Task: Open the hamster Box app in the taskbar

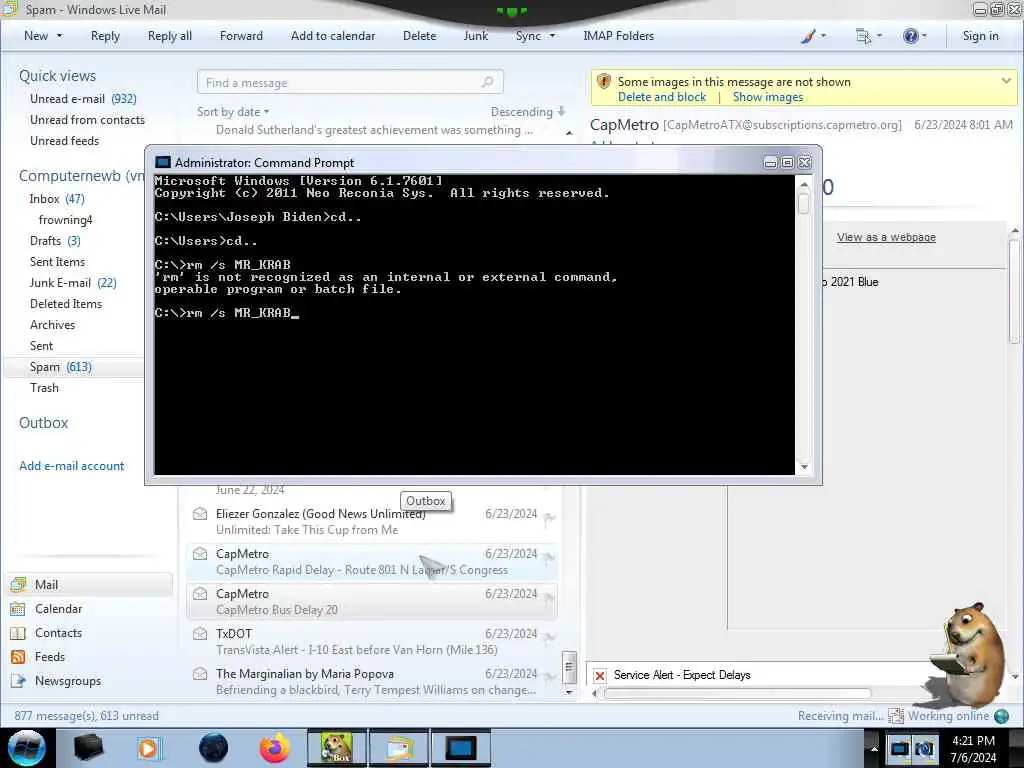Action: tap(336, 748)
